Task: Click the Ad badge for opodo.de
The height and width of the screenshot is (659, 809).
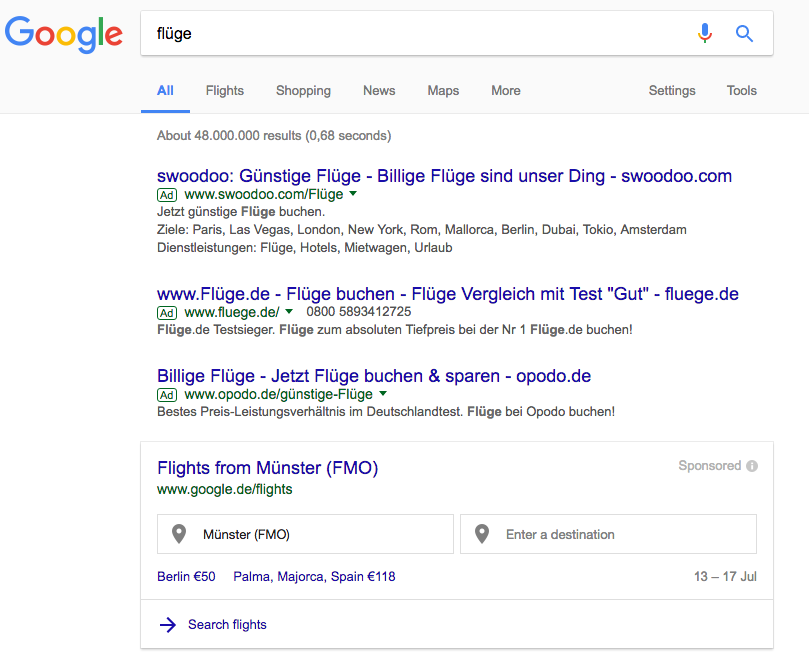Action: tap(167, 395)
